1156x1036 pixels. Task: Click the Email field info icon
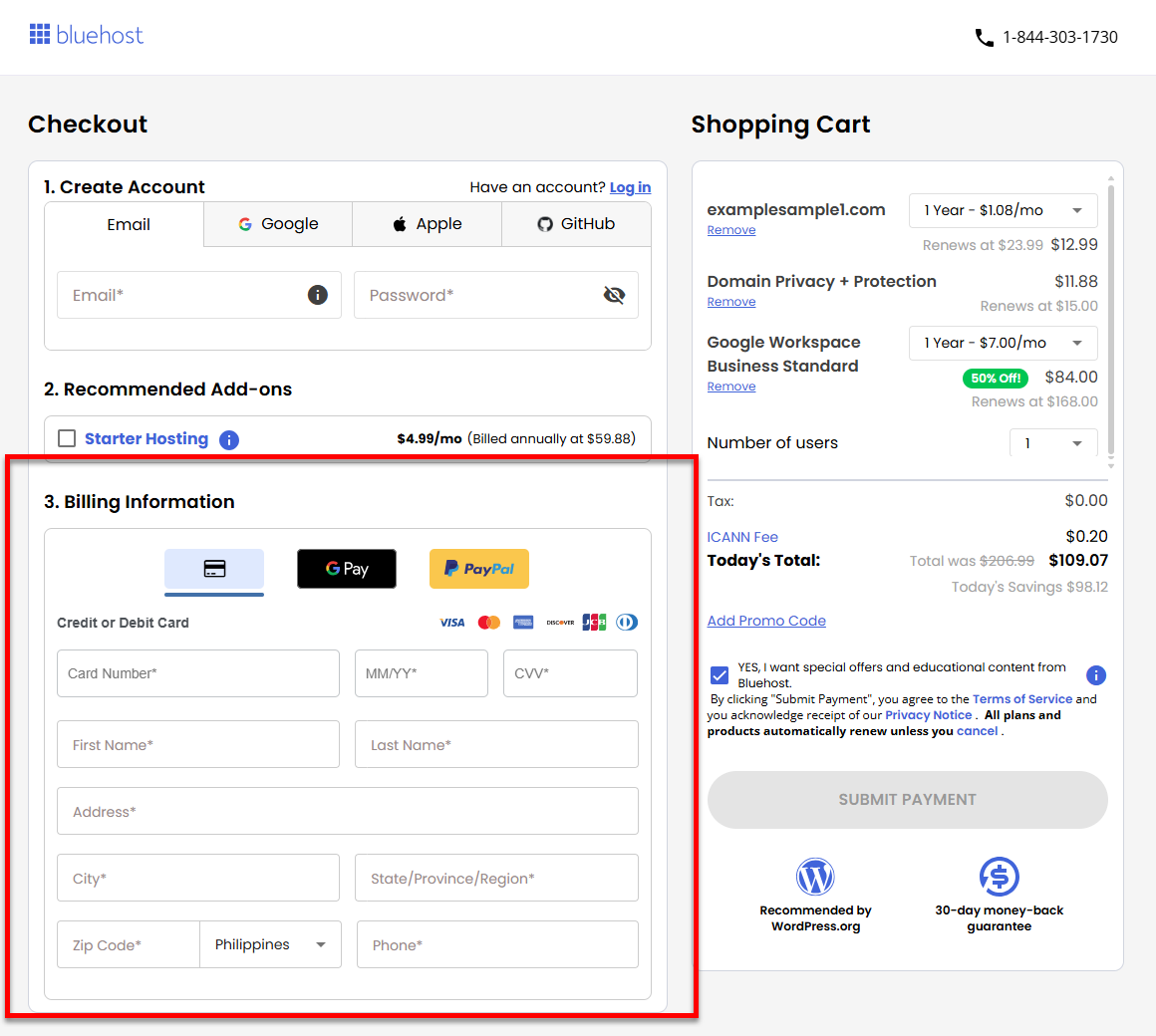coord(317,295)
